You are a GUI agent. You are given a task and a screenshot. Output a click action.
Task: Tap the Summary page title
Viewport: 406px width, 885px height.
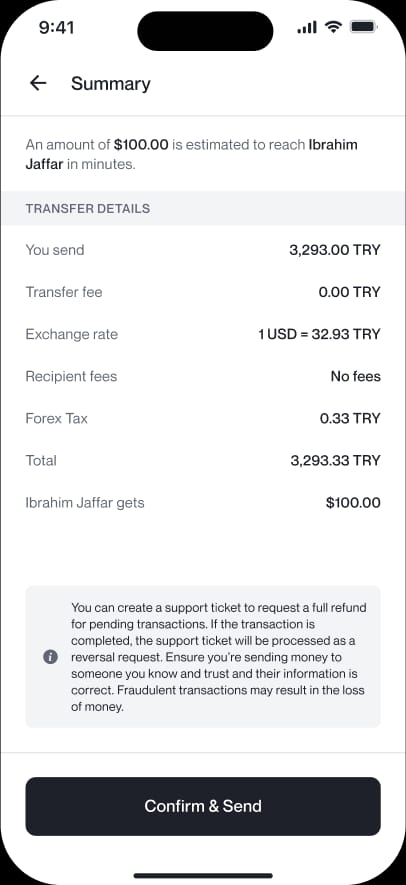click(111, 84)
